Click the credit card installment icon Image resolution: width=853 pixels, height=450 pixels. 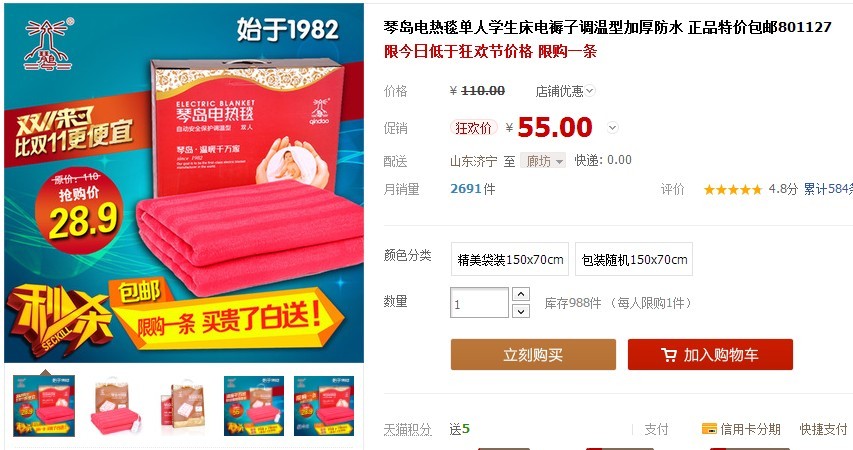(709, 429)
